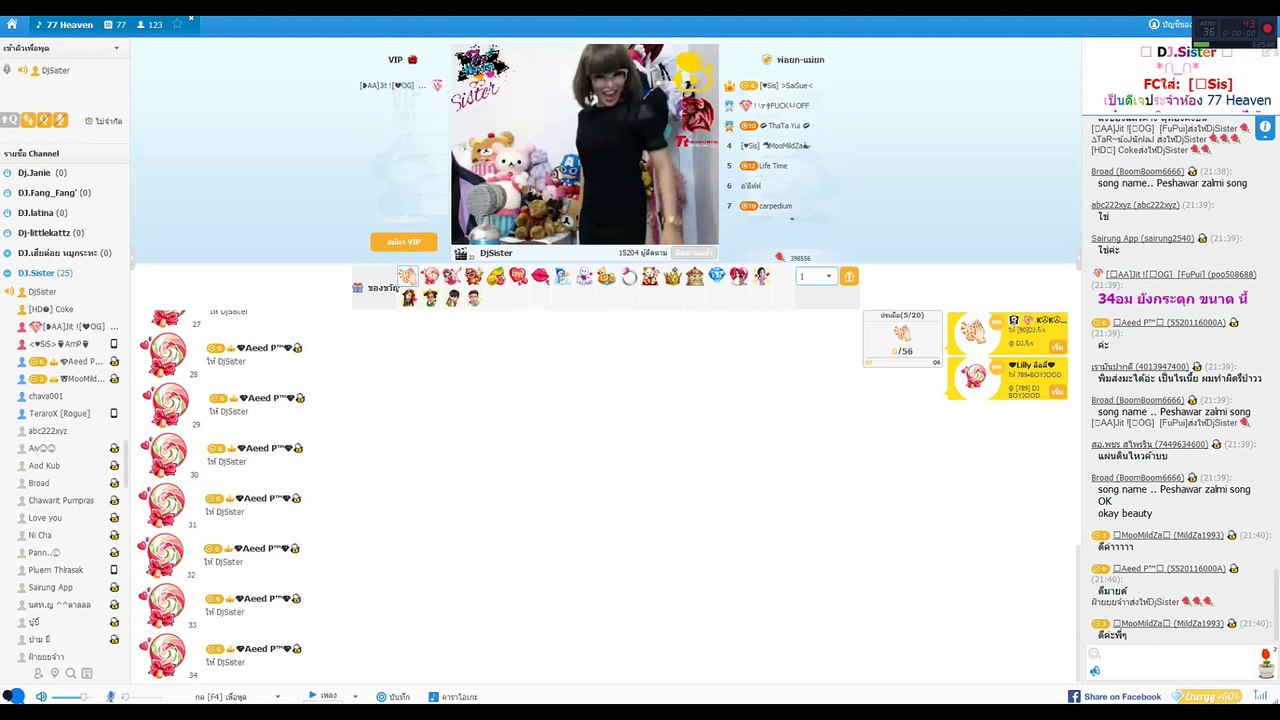
Task: Open the clapping progress 0/56 card
Action: 902,338
